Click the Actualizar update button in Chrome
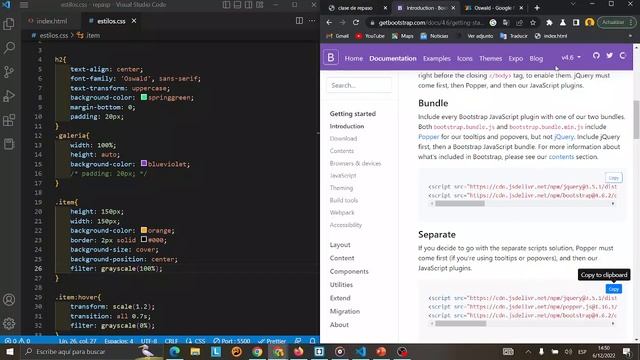The height and width of the screenshot is (360, 640). [616, 22]
